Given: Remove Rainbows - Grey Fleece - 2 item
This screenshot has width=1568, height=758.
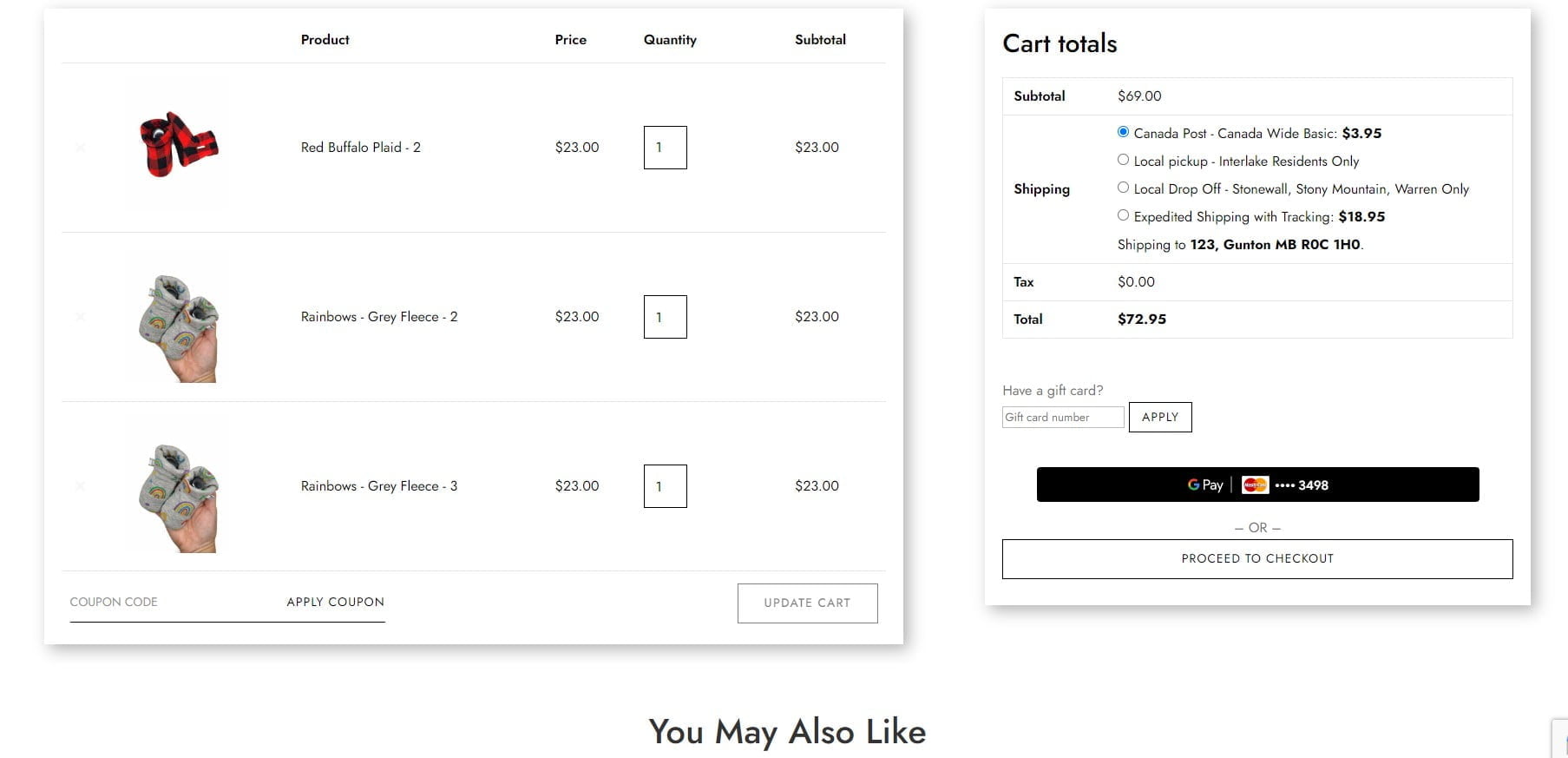Looking at the screenshot, I should (x=80, y=317).
